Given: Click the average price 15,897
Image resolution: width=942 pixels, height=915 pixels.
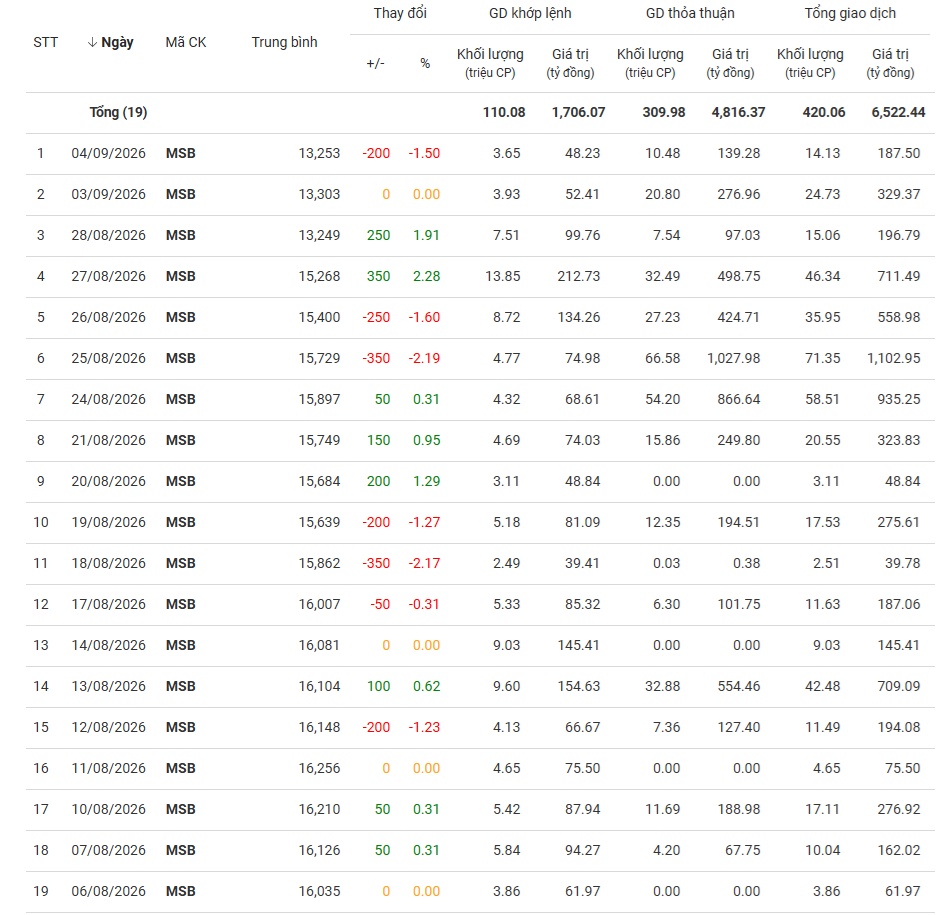Looking at the screenshot, I should tap(320, 400).
